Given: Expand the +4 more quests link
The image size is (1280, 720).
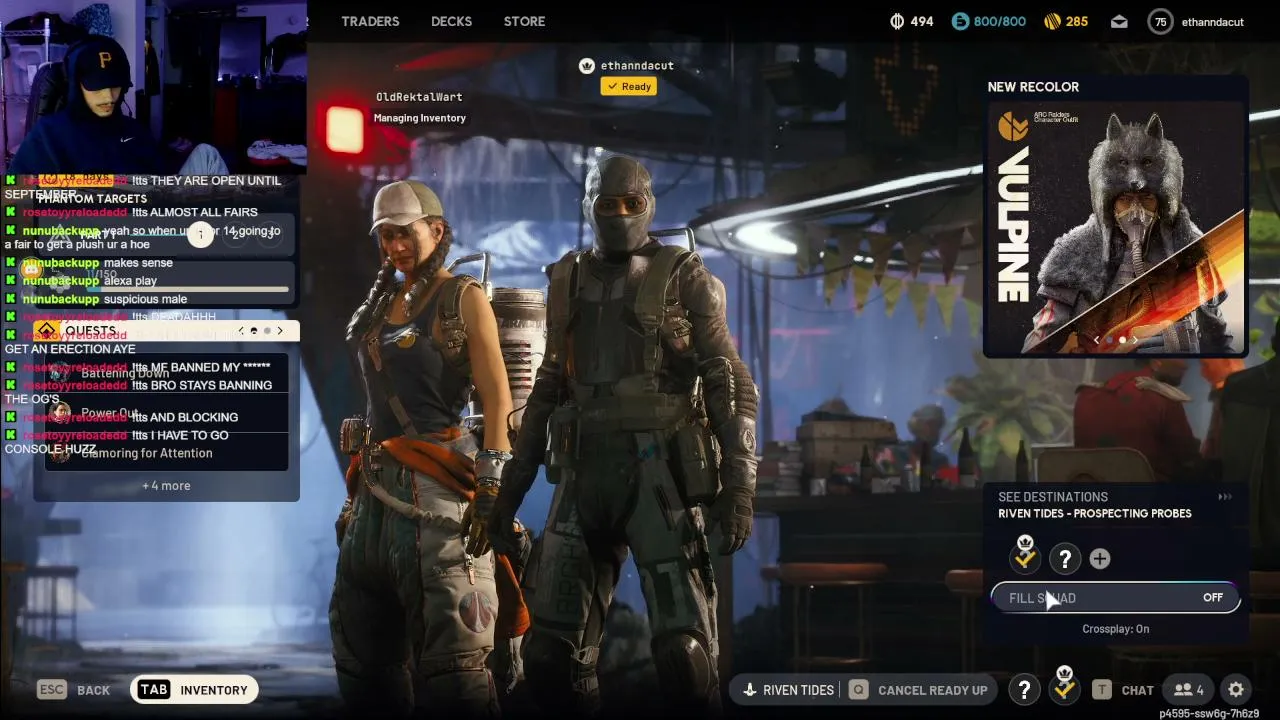Looking at the screenshot, I should point(166,486).
